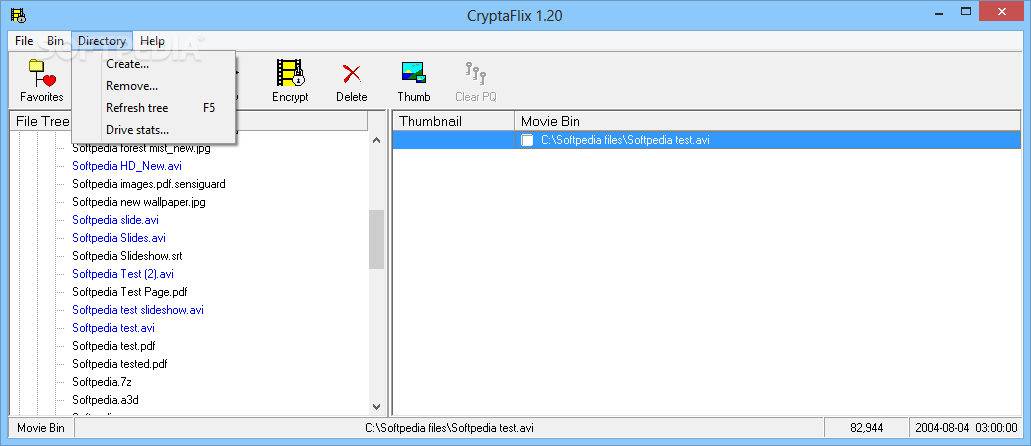Image resolution: width=1031 pixels, height=446 pixels.
Task: Select Softpedia.a3d in file tree
Action: 105,399
